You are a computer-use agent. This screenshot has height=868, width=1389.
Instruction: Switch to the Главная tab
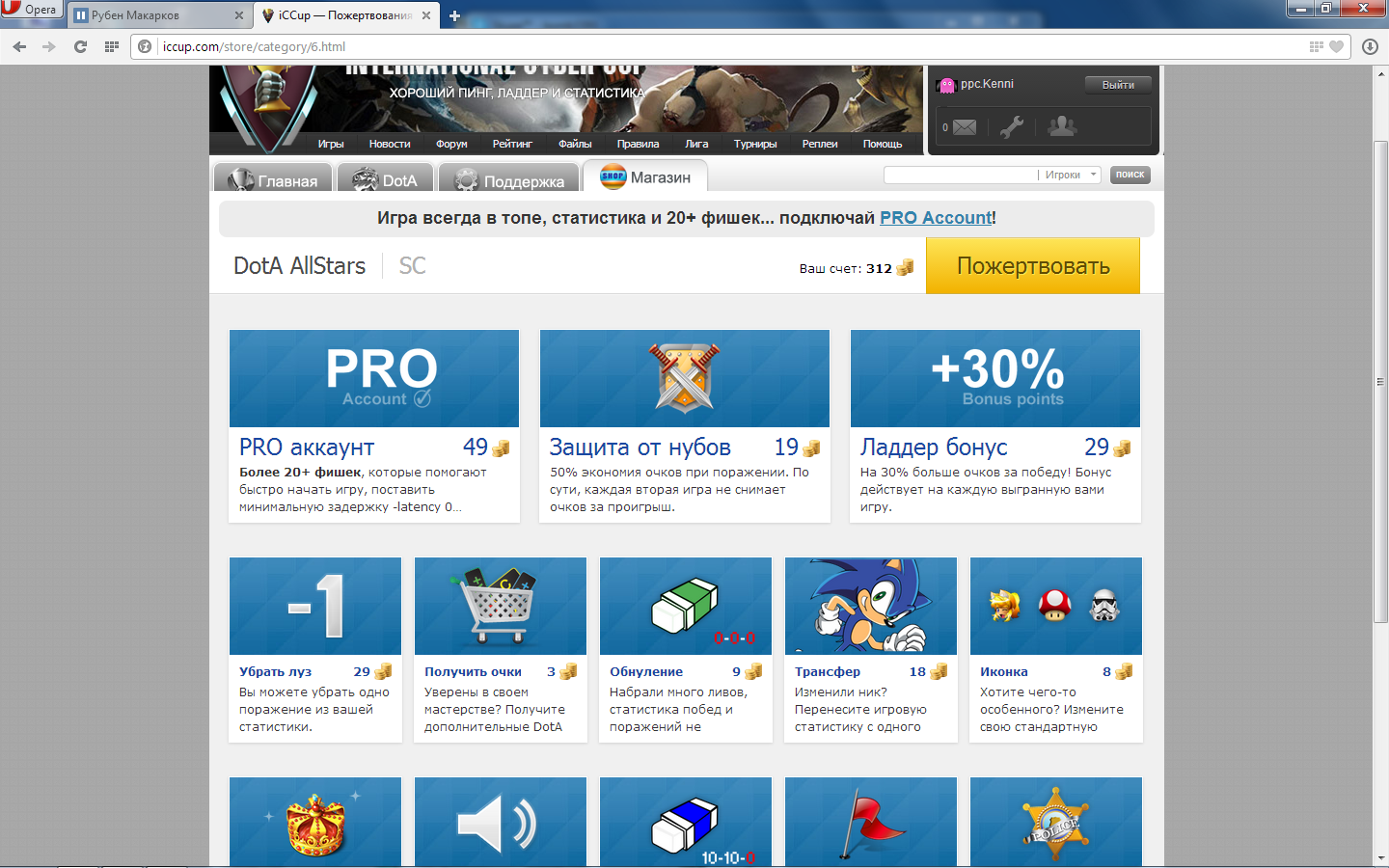[273, 179]
